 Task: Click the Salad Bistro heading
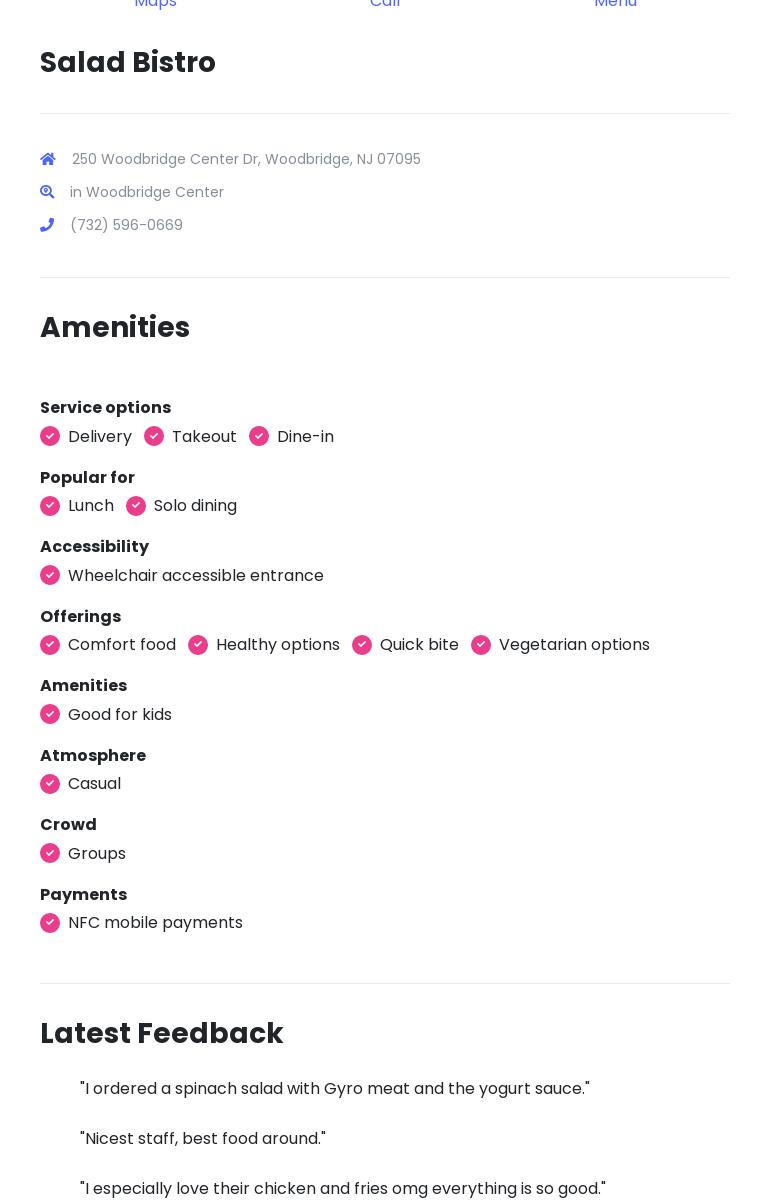128,62
